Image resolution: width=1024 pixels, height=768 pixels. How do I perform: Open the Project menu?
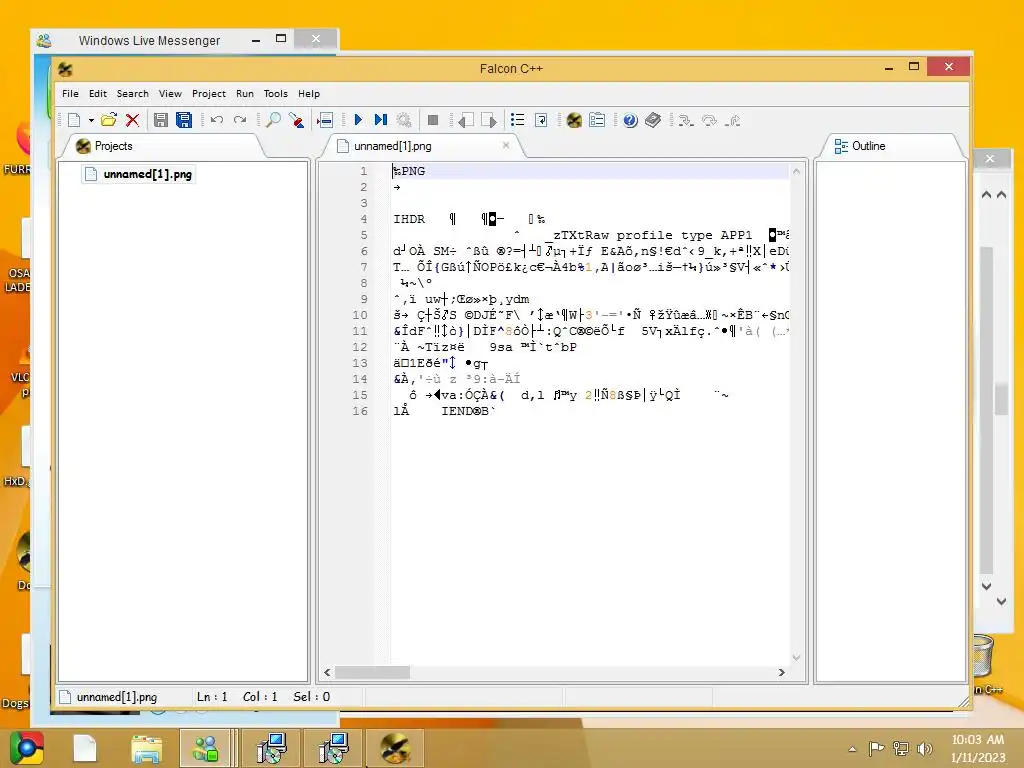tap(209, 93)
